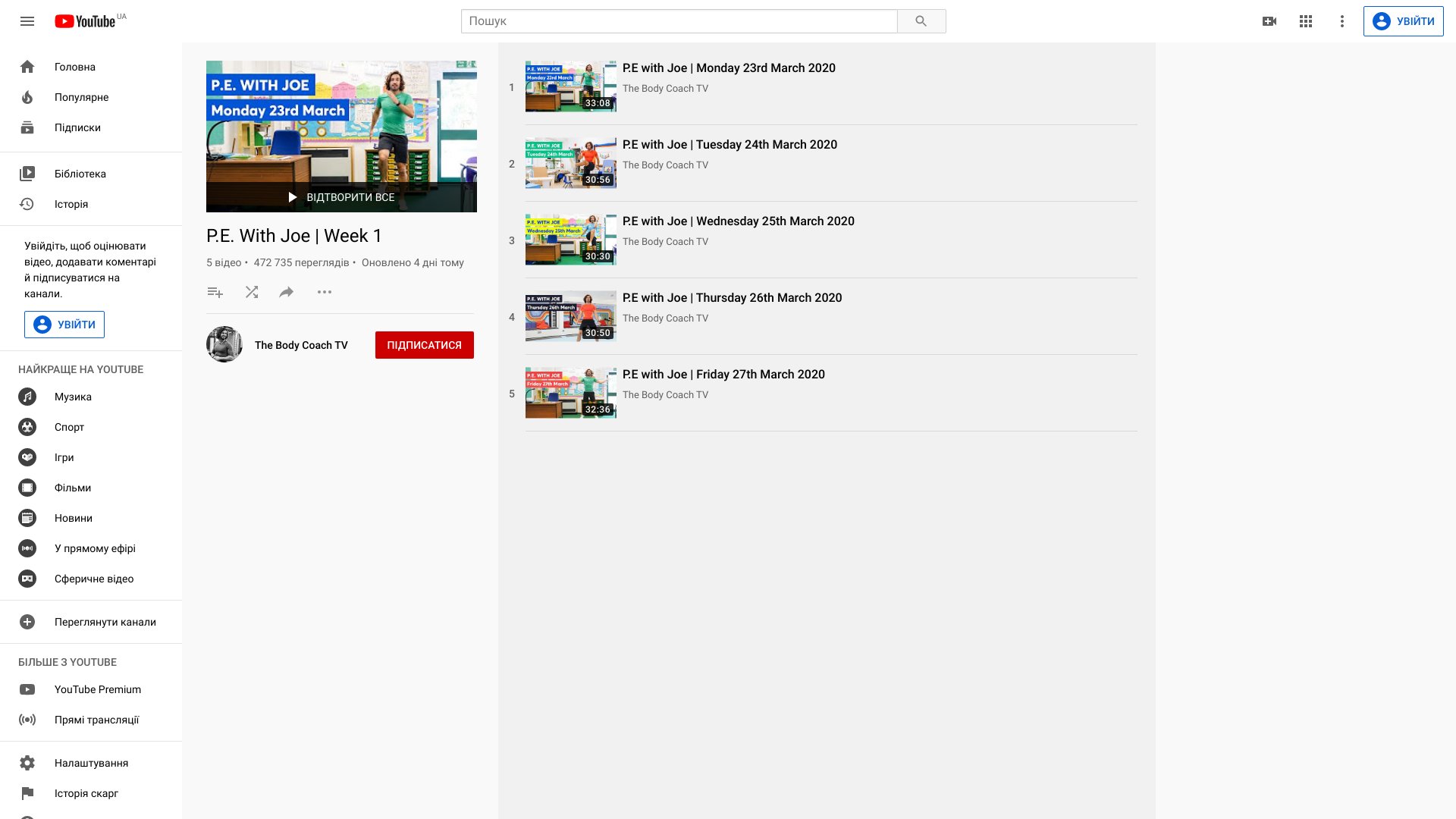Open Підписки in sidebar
The image size is (1456, 819).
click(x=91, y=127)
